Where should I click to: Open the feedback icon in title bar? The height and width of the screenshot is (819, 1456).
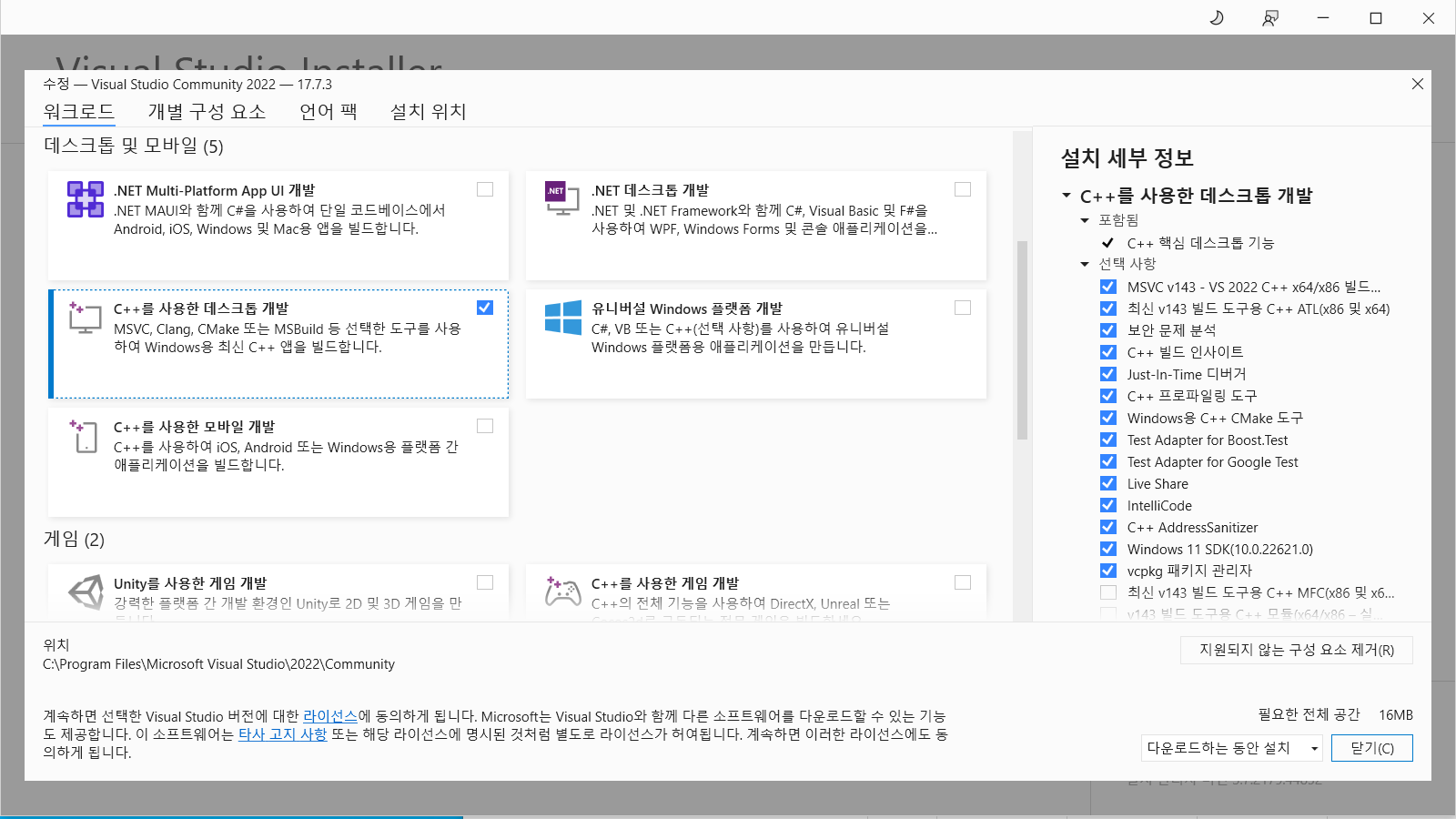tap(1269, 17)
